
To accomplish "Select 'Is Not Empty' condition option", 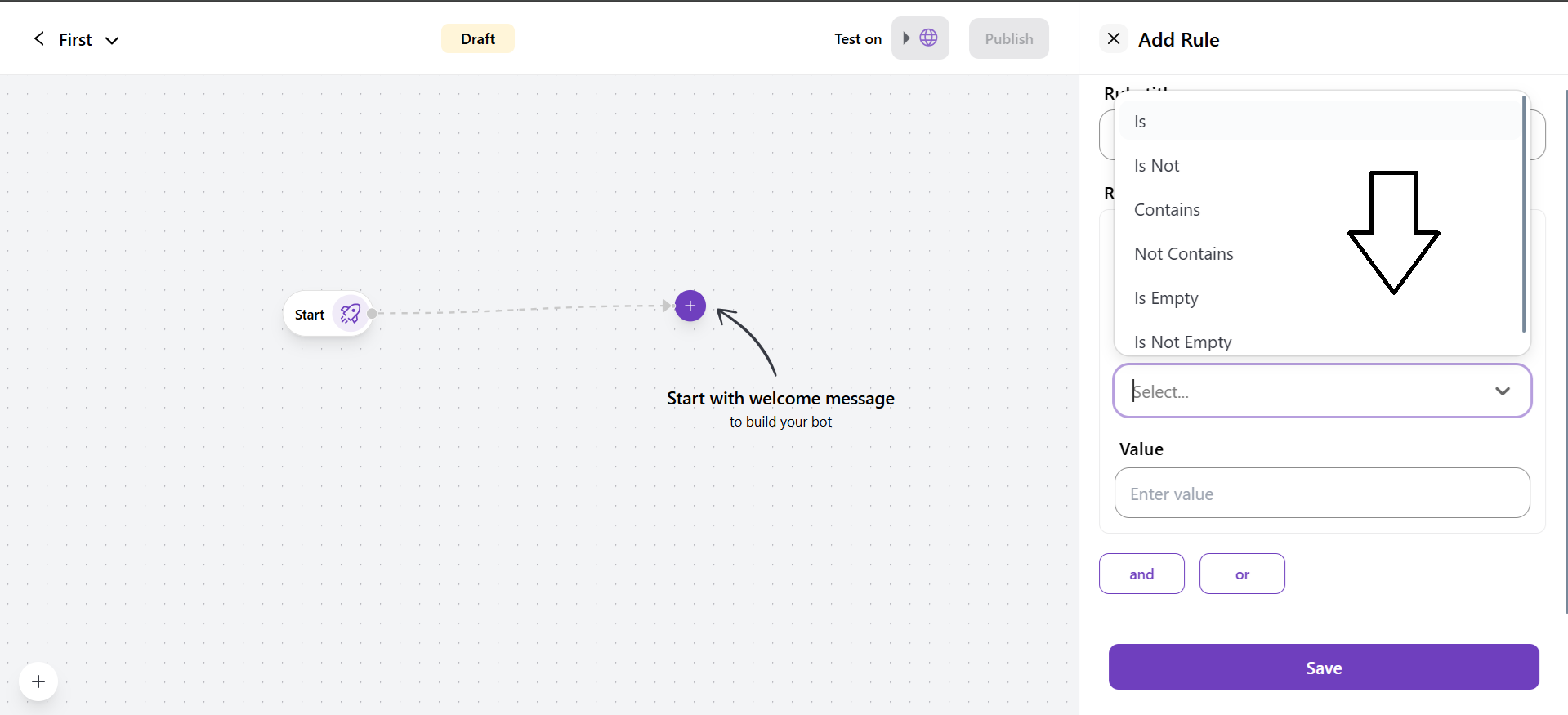I will pyautogui.click(x=1182, y=342).
